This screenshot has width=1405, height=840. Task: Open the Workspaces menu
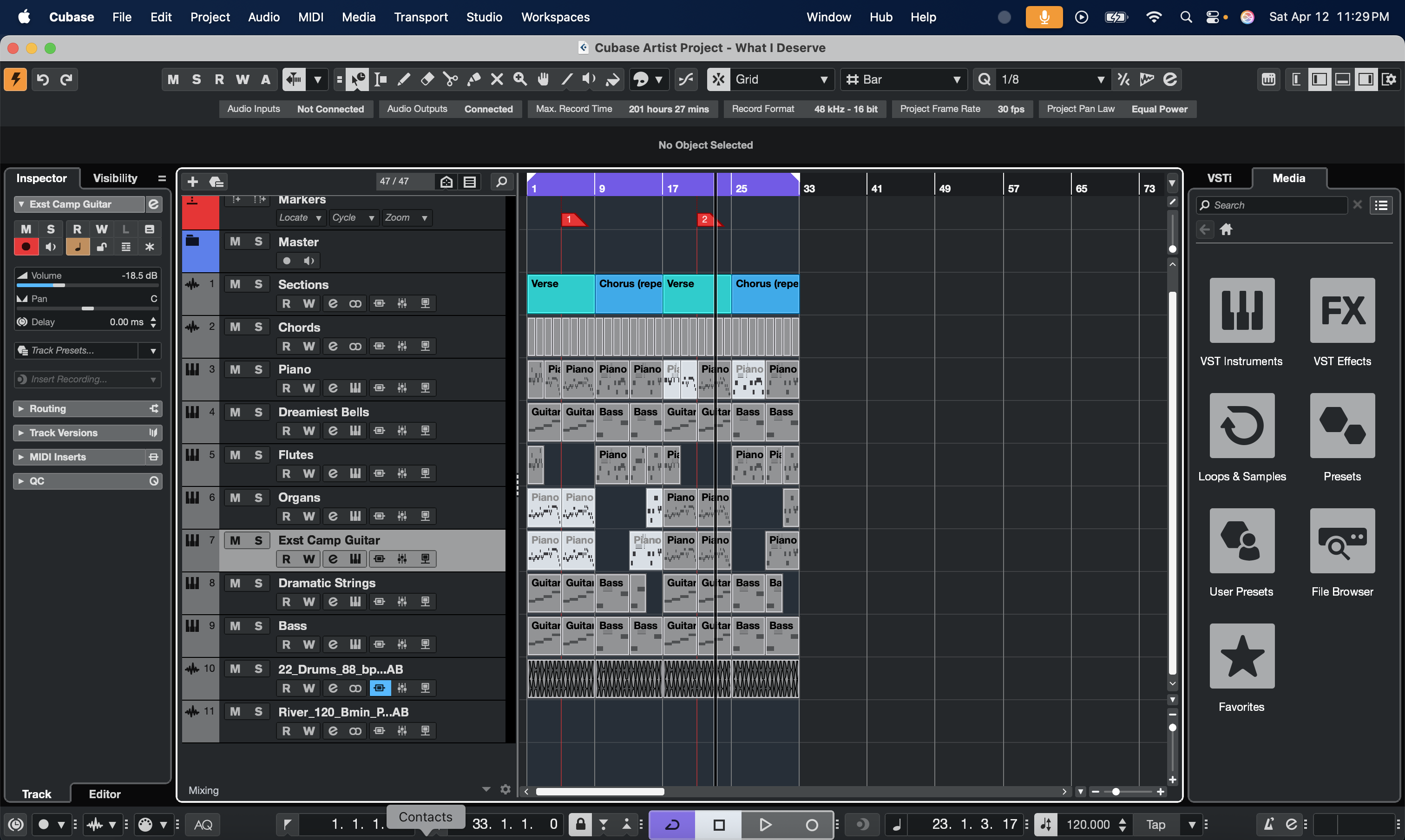555,17
